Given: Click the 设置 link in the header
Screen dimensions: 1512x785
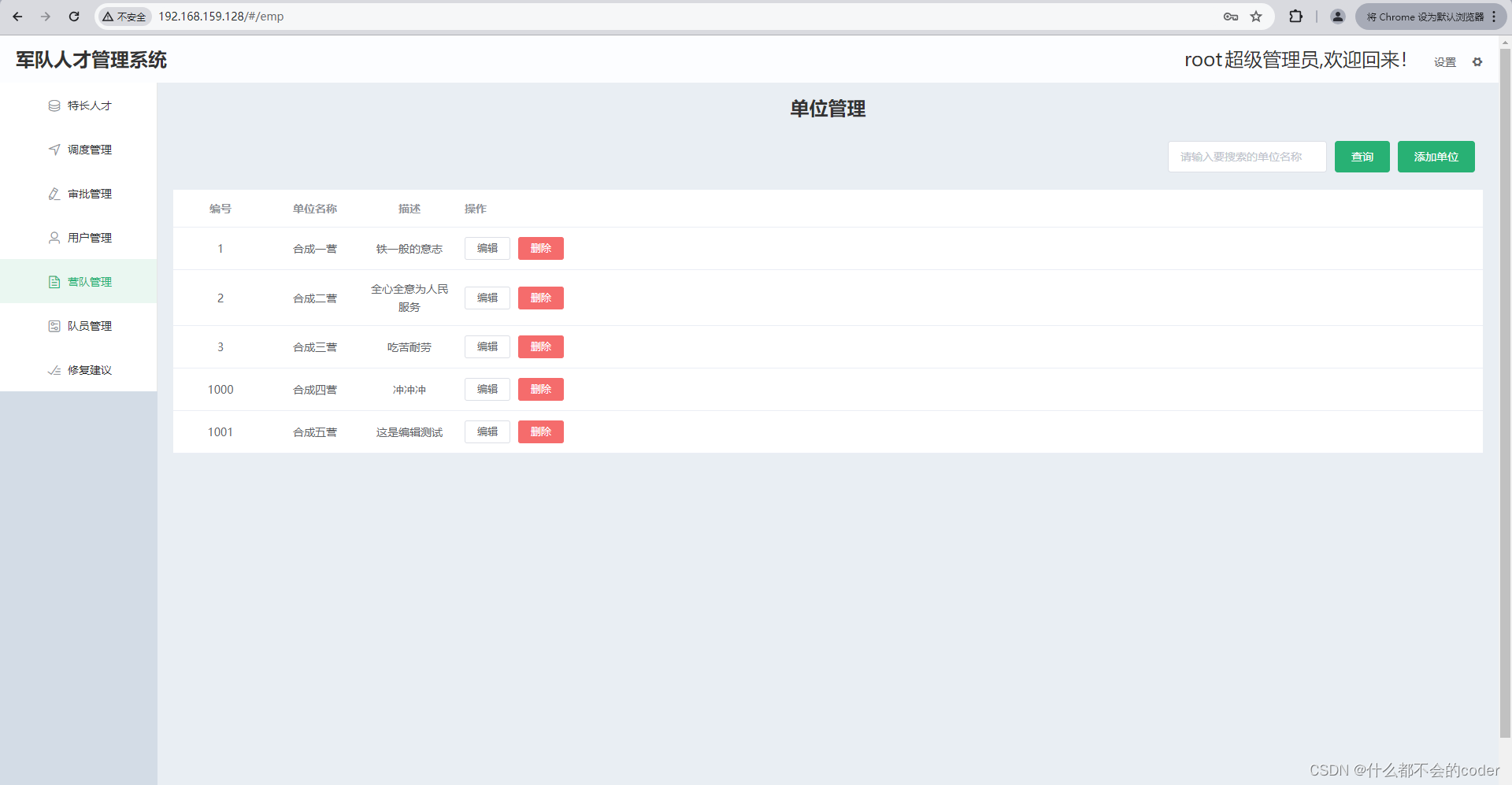Looking at the screenshot, I should coord(1445,62).
